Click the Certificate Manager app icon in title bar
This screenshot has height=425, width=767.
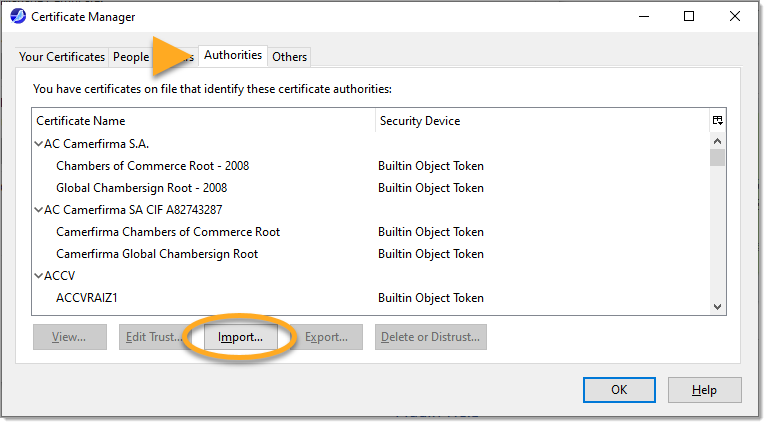pos(18,16)
